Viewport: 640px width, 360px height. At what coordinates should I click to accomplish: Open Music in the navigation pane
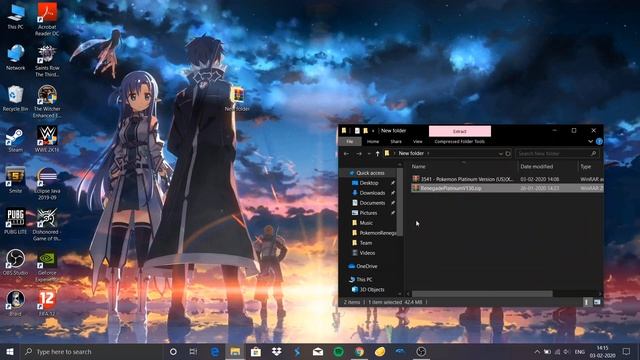(x=366, y=223)
